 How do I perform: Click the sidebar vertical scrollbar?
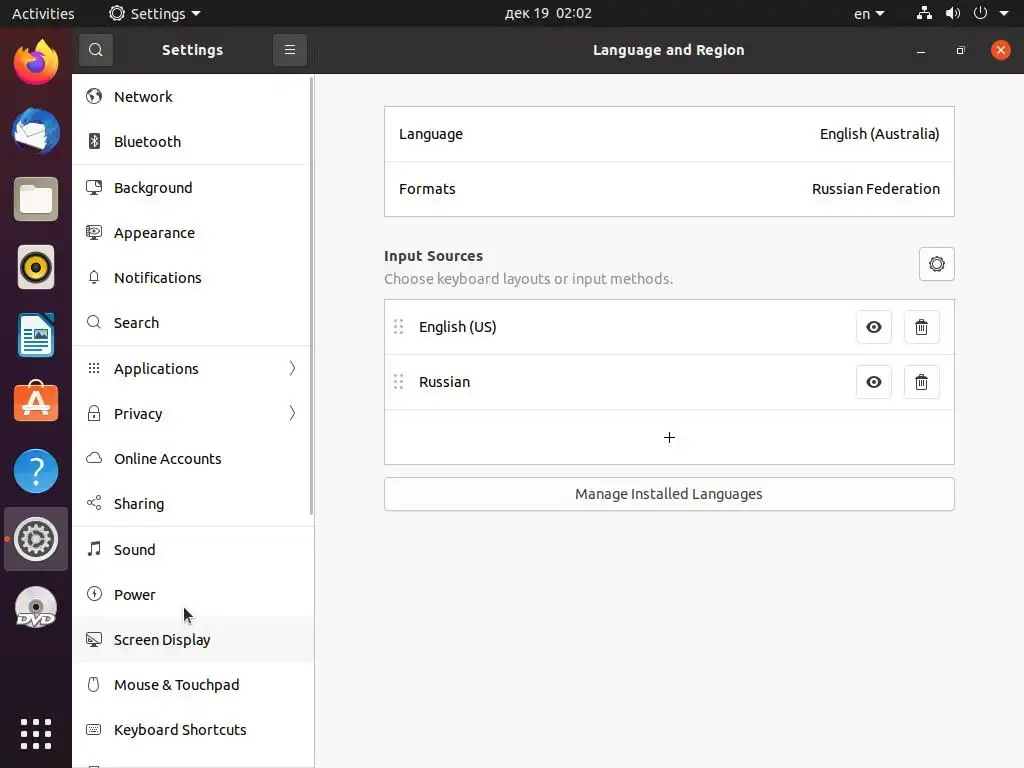[x=311, y=300]
